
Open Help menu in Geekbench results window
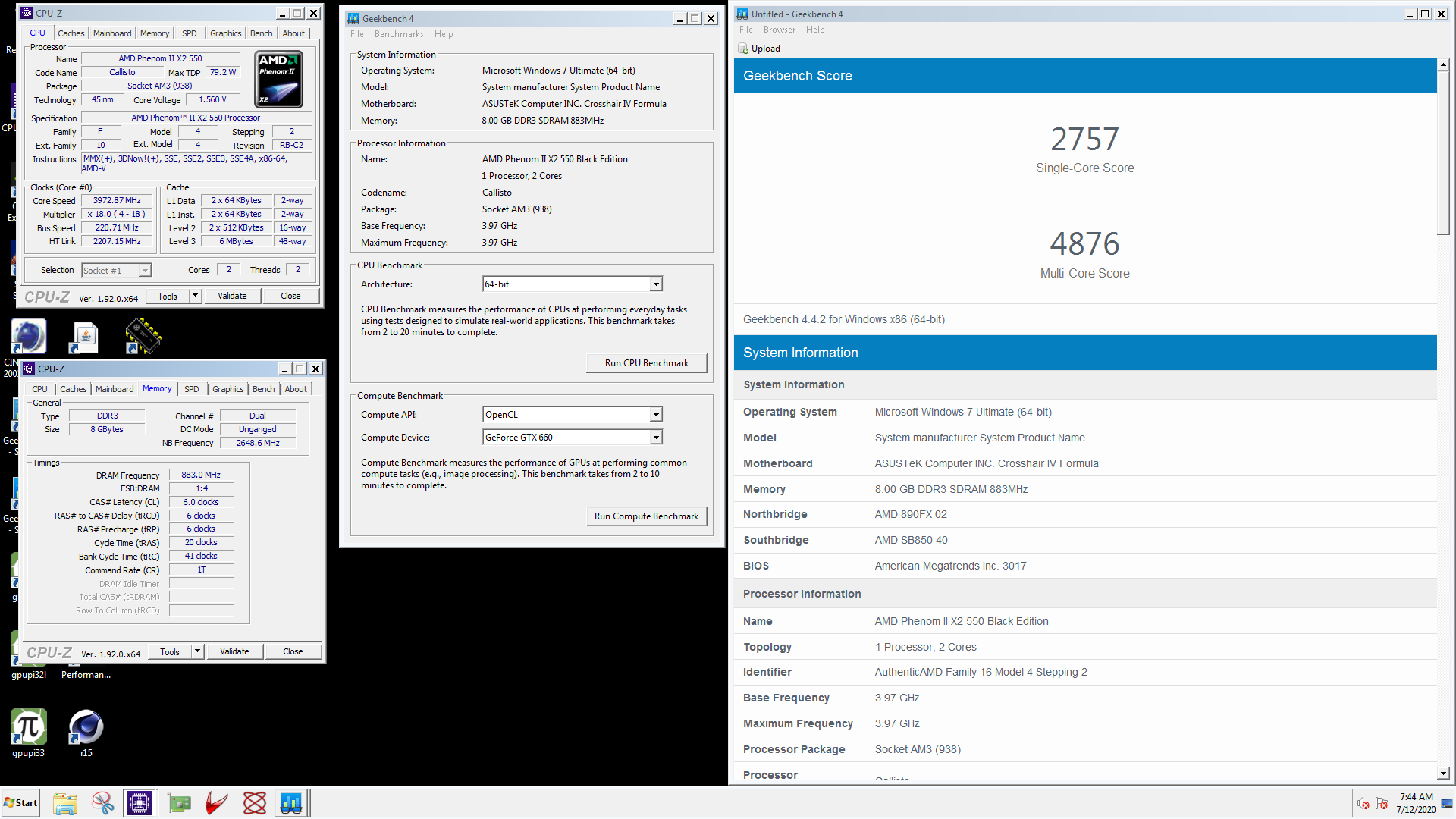coord(815,30)
